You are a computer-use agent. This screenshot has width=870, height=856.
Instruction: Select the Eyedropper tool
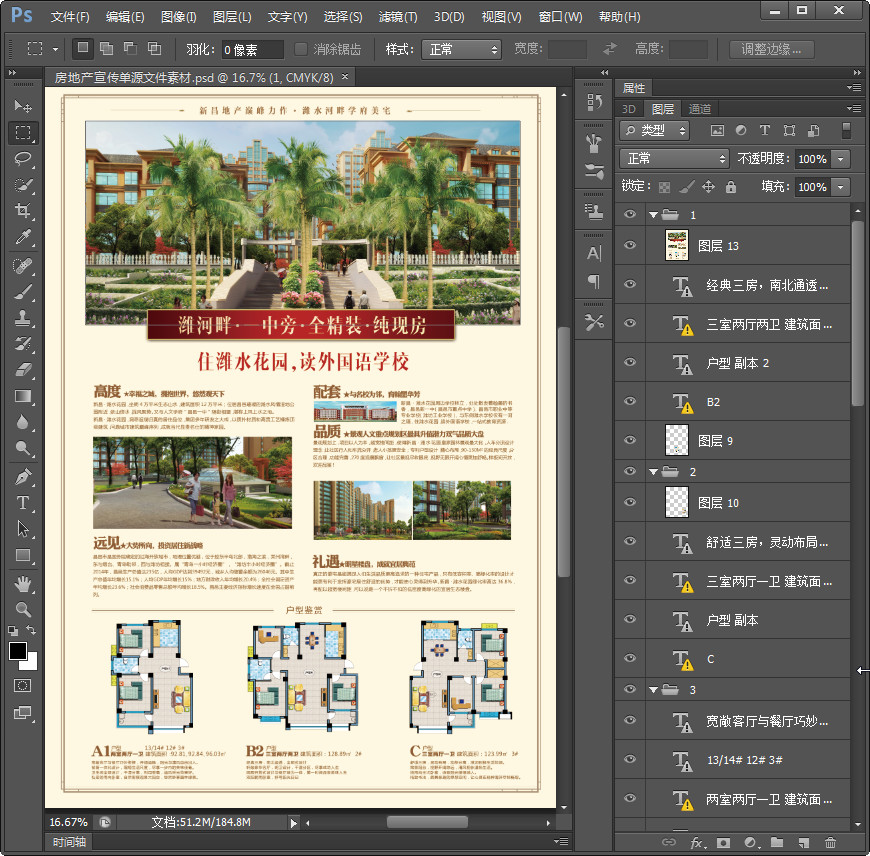pos(23,238)
